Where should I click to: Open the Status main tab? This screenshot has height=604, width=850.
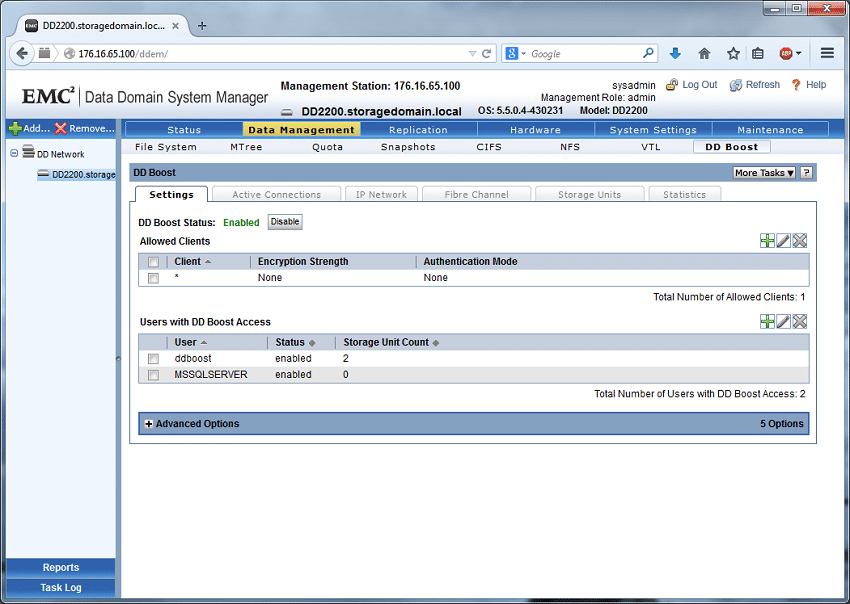pyautogui.click(x=184, y=130)
